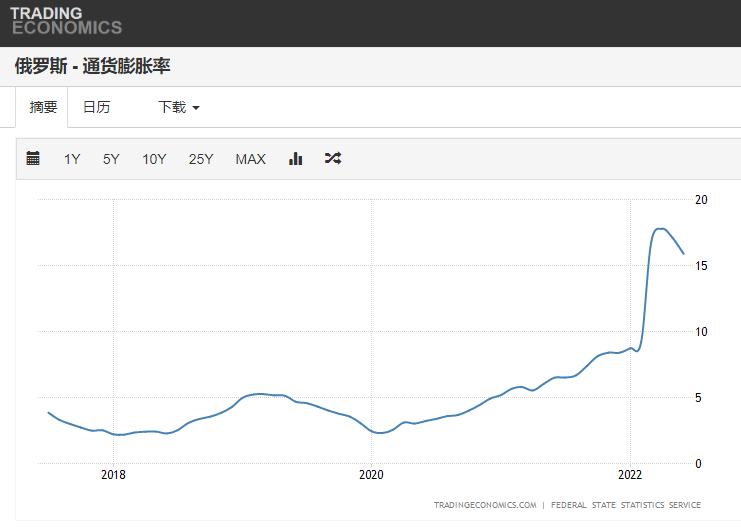Click the 2020 label on x-axis
Screen dimensions: 741x532
(x=371, y=476)
